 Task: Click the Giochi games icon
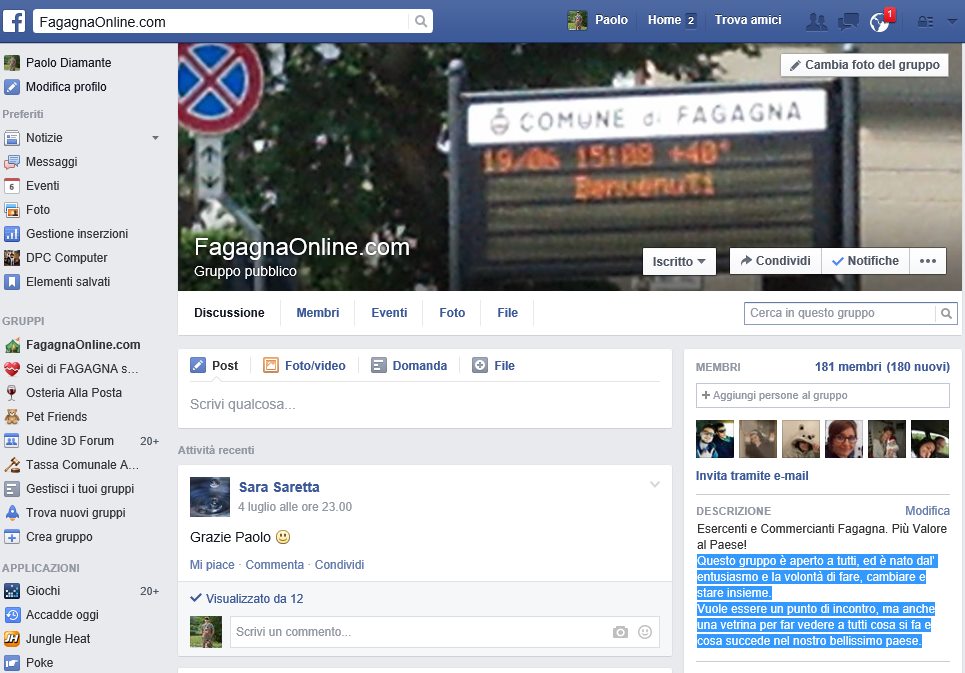(12, 591)
